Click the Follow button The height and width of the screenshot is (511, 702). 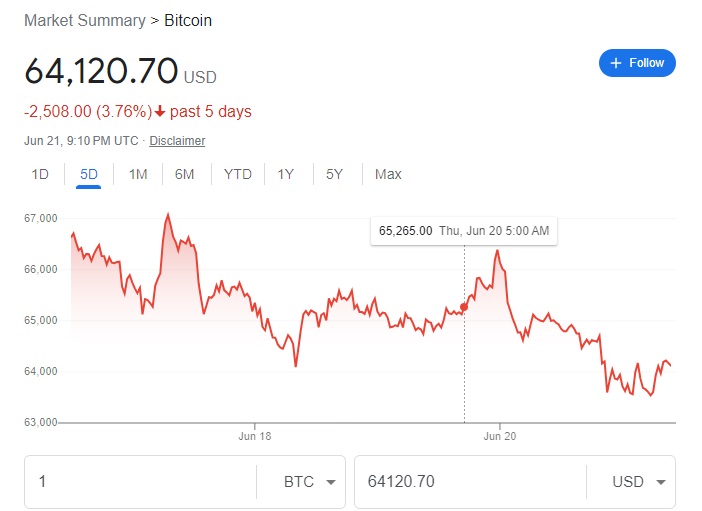[x=637, y=63]
